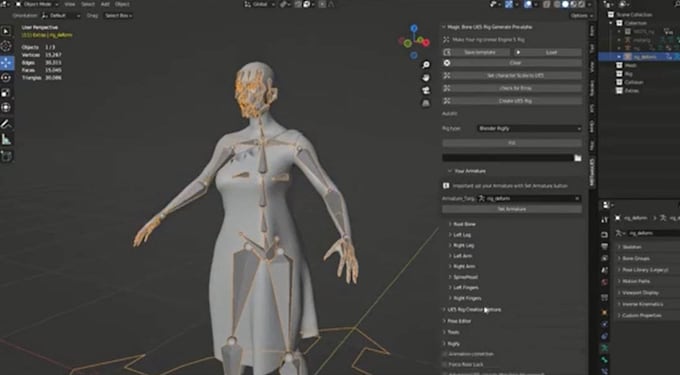Image resolution: width=680 pixels, height=375 pixels.
Task: Switch to Rendered viewport shading
Action: [x=581, y=4]
